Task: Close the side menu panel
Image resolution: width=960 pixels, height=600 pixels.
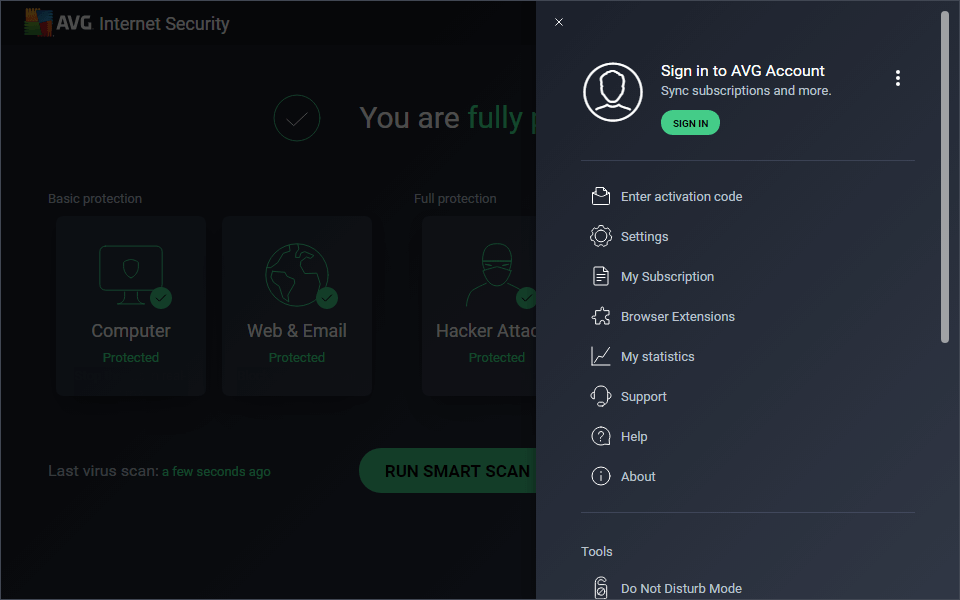Action: pyautogui.click(x=559, y=22)
